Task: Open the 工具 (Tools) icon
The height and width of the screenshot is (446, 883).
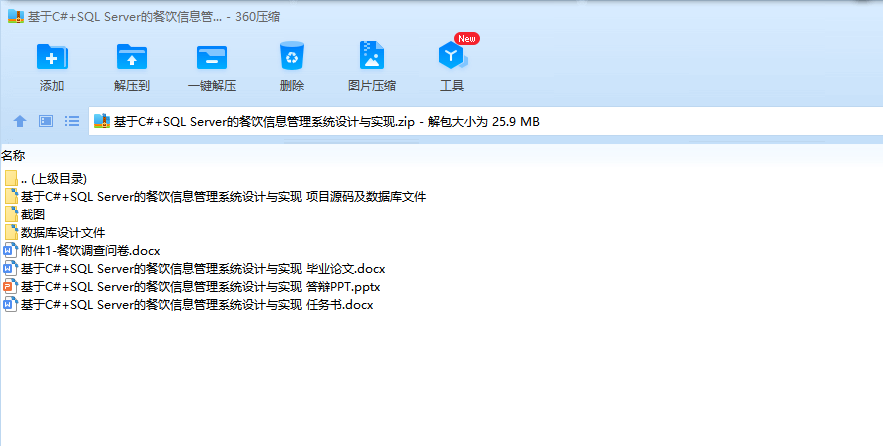Action: pyautogui.click(x=452, y=56)
